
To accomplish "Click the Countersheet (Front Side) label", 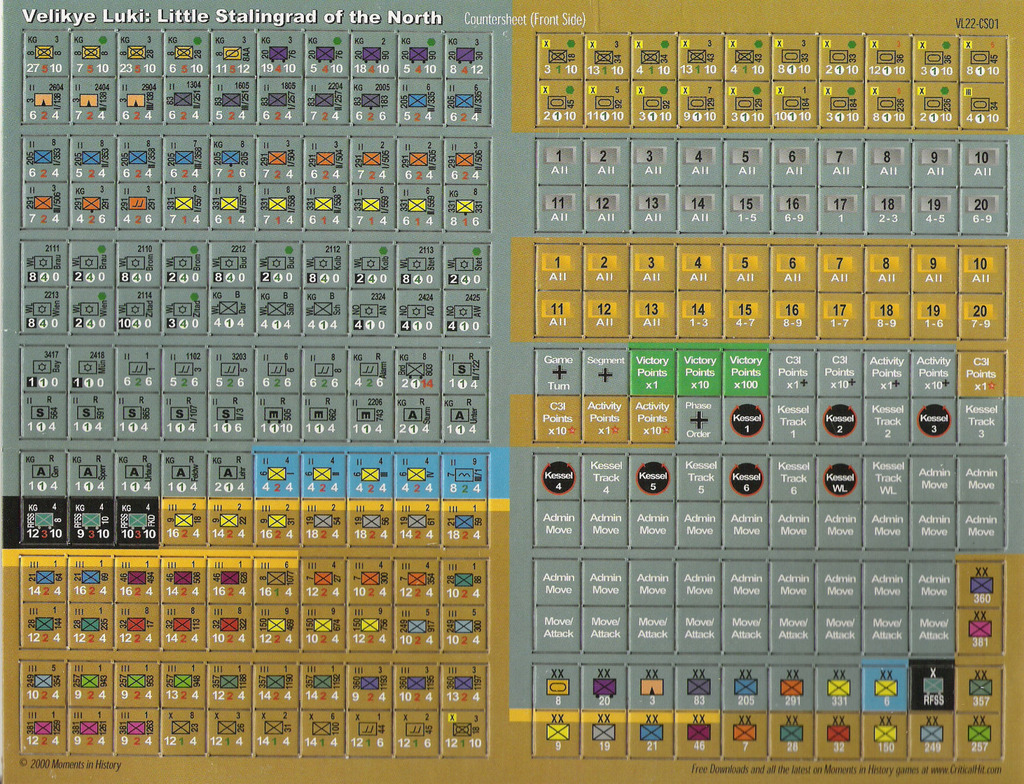I will [x=525, y=19].
